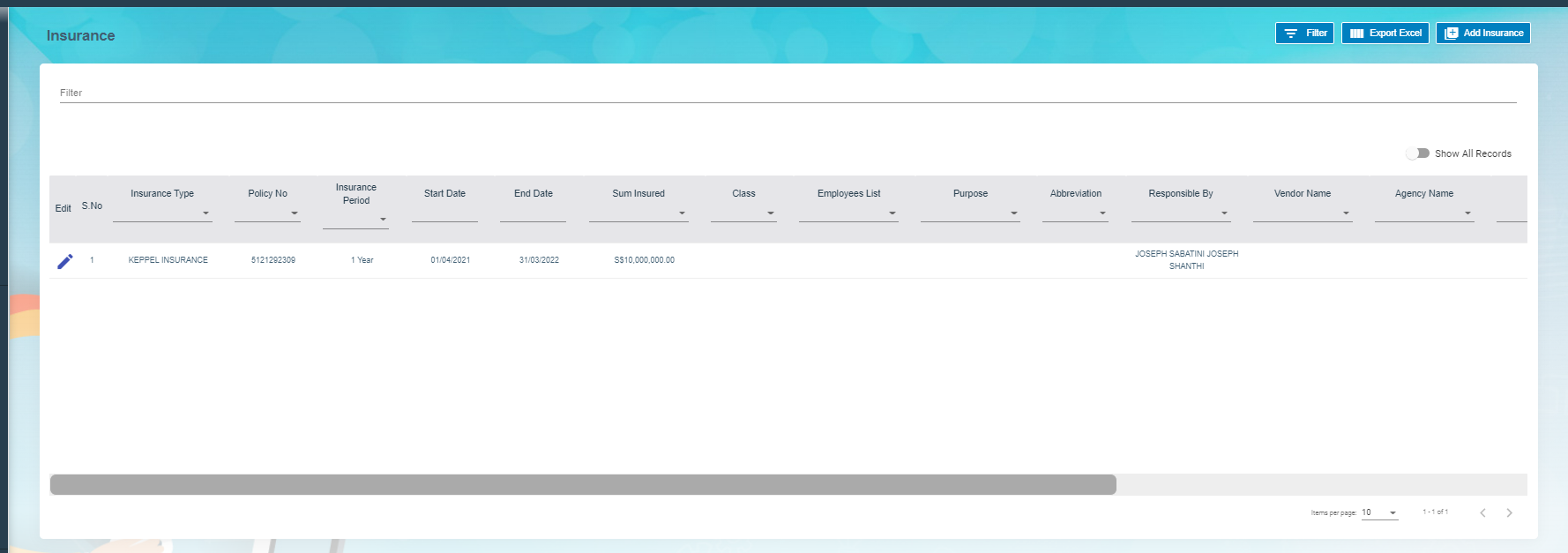Click the pencil edit icon for row 1
Viewport: 1568px width, 553px height.
65,261
